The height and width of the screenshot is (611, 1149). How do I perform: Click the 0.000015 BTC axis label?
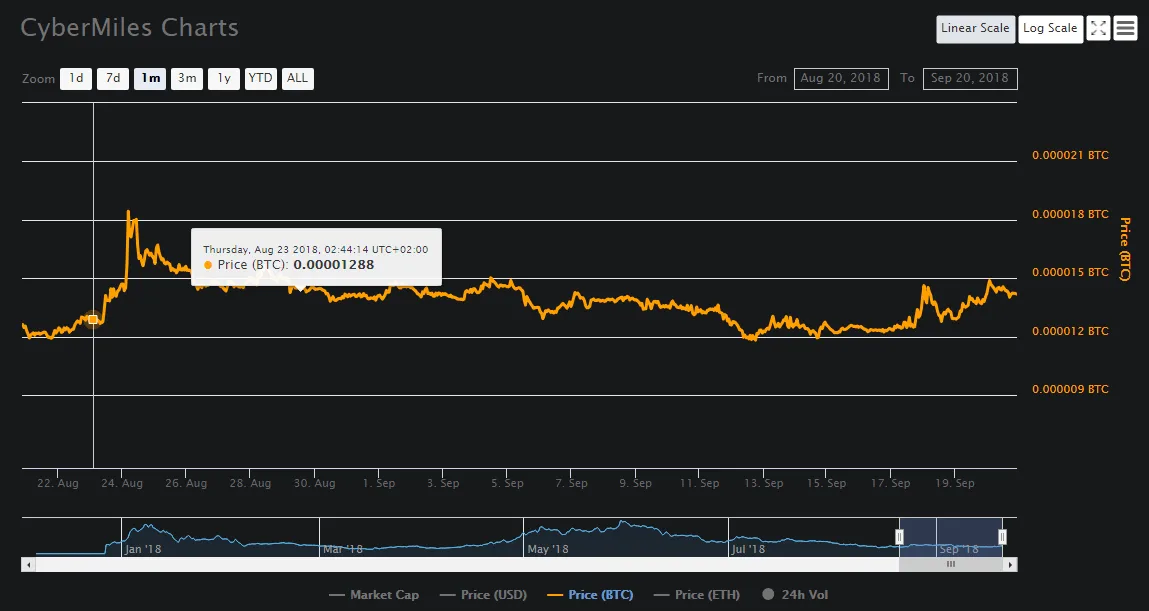[1070, 273]
